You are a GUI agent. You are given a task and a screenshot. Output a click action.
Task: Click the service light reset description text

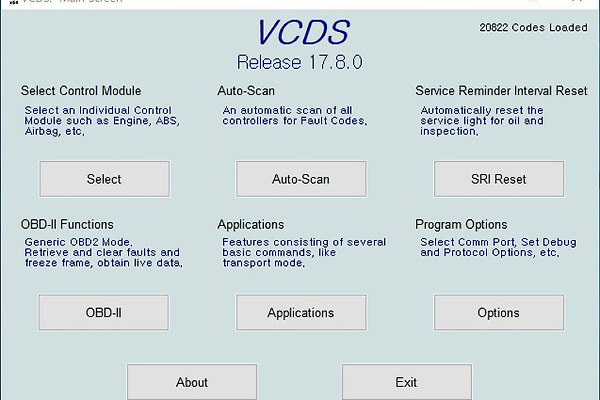[x=482, y=120]
